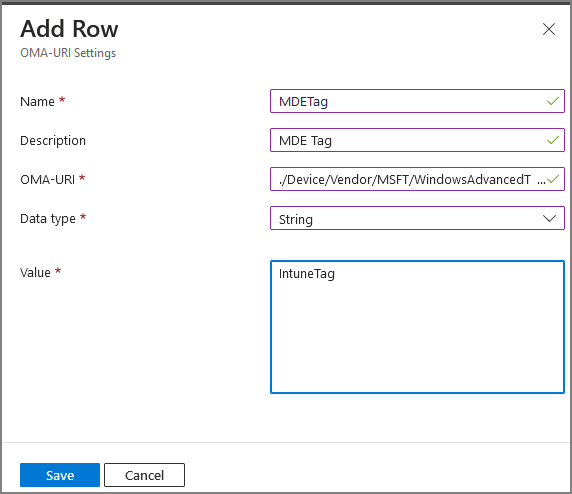Close the Add Row panel
This screenshot has height=494, width=572.
coord(549,29)
